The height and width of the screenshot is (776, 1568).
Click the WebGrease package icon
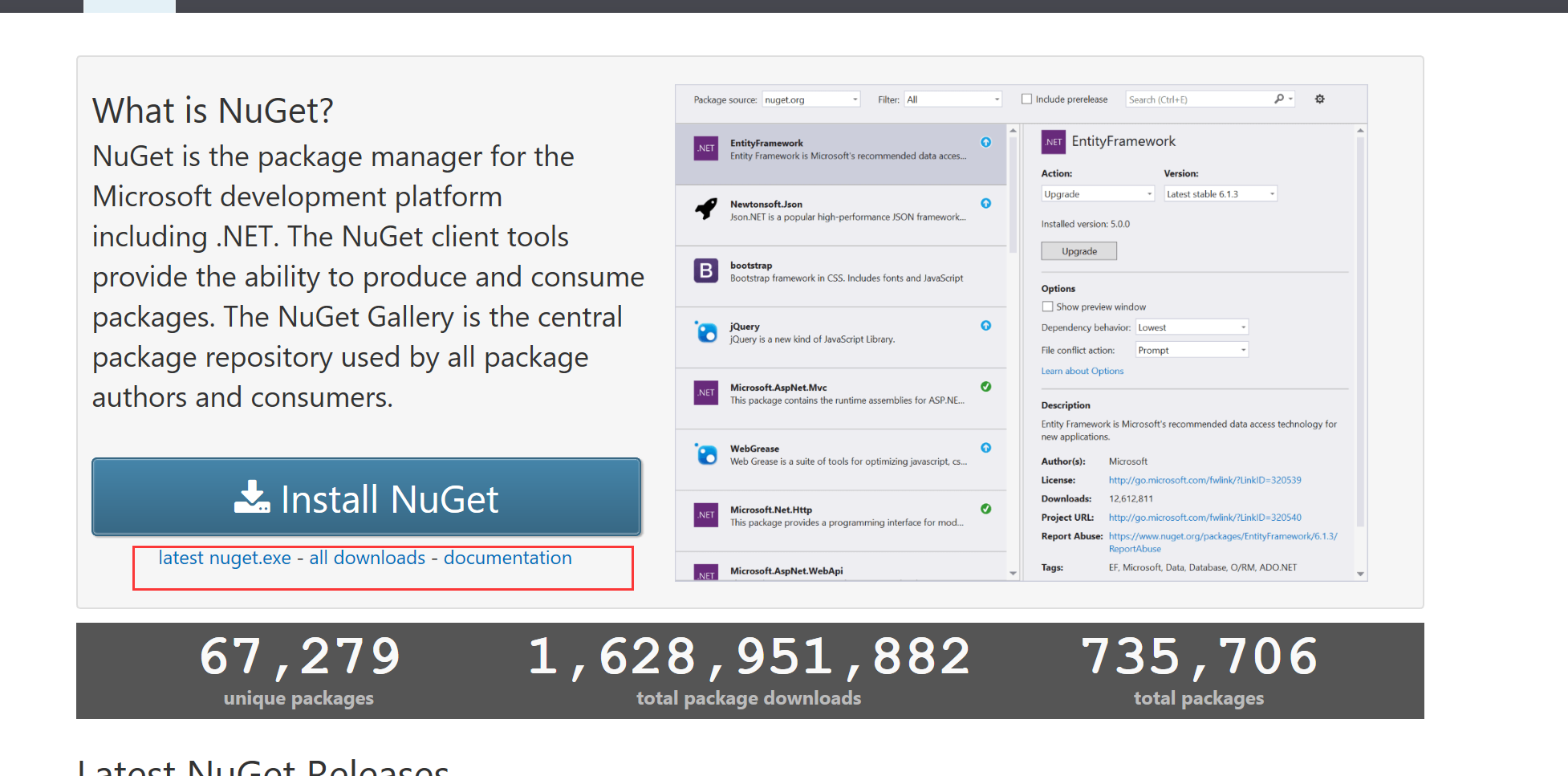pos(706,454)
